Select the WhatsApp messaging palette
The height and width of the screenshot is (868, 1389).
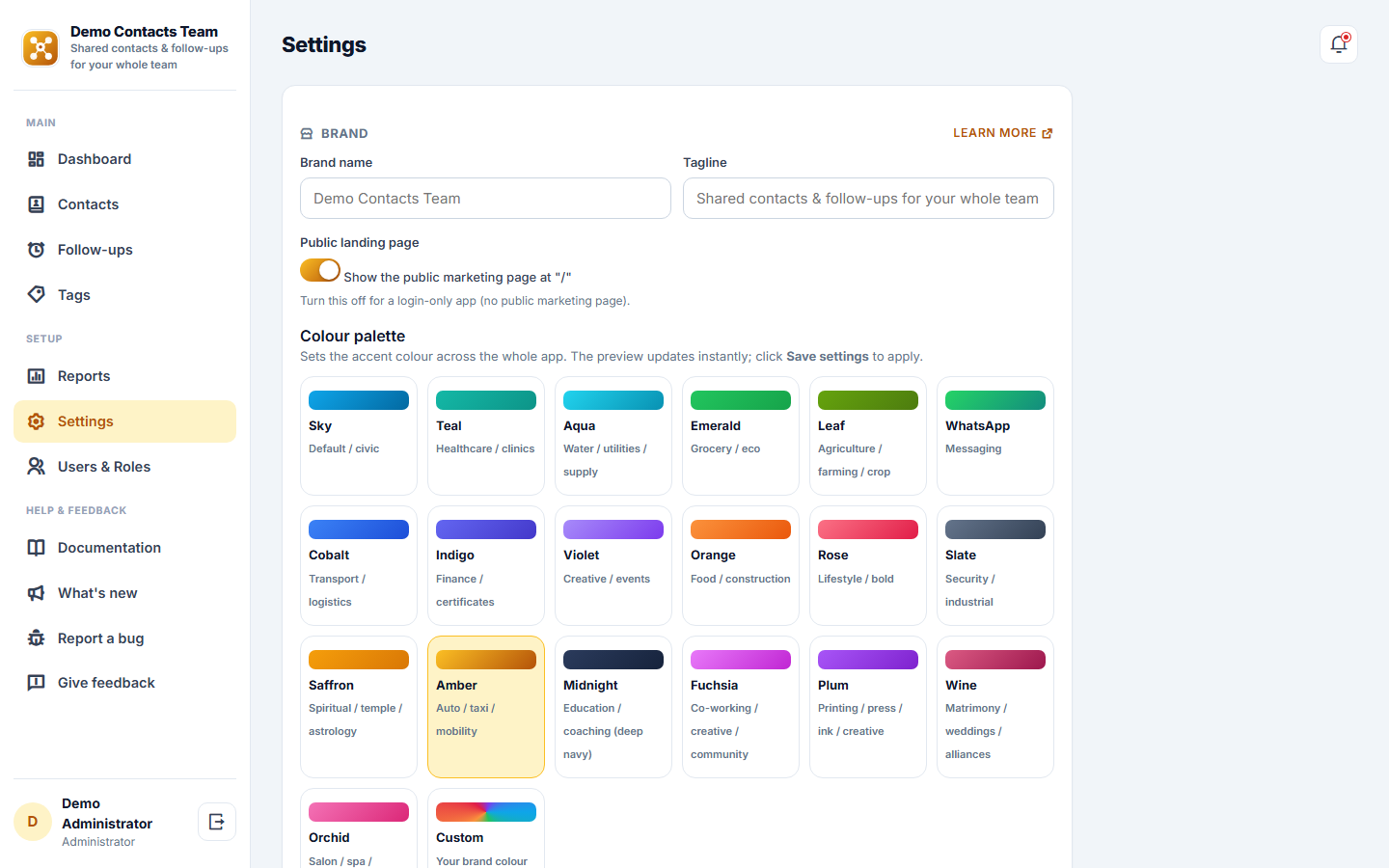(x=995, y=436)
